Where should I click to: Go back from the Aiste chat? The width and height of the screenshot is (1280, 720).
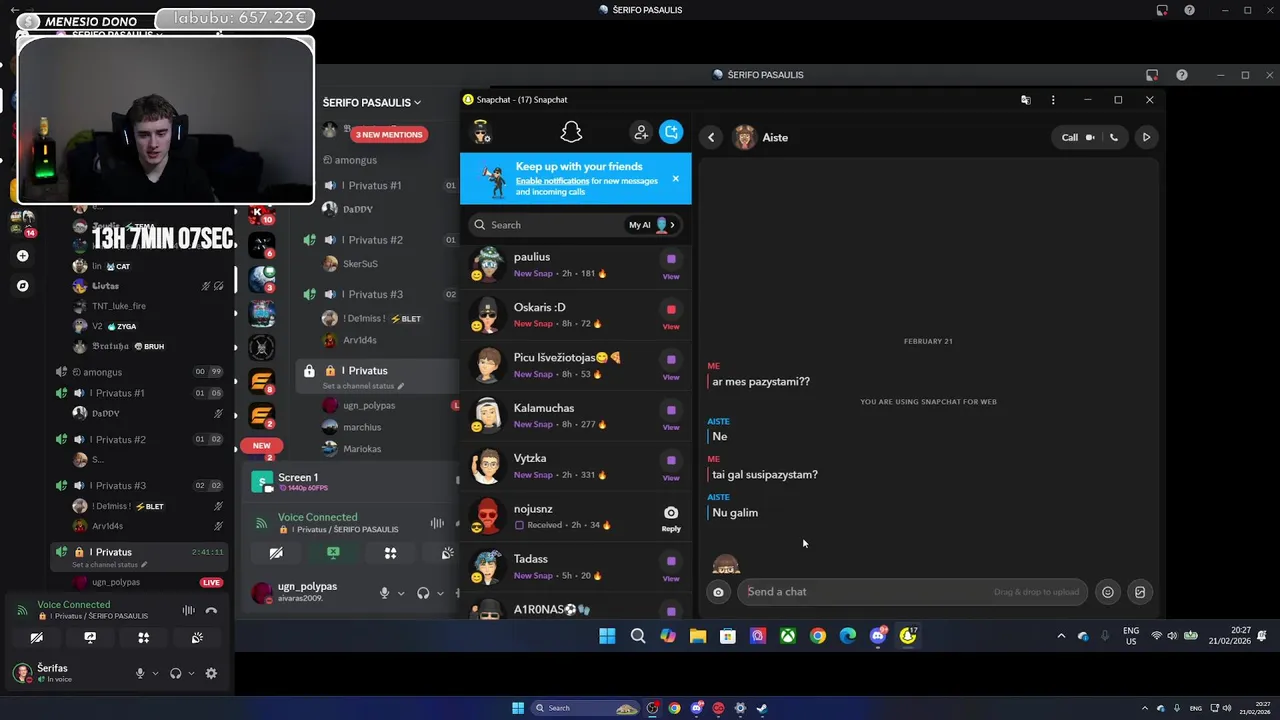click(x=711, y=138)
